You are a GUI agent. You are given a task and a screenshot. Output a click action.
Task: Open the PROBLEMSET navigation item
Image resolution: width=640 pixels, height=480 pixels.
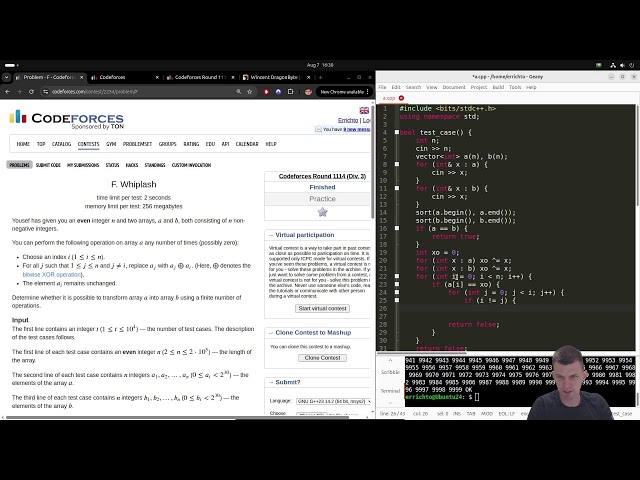137,144
